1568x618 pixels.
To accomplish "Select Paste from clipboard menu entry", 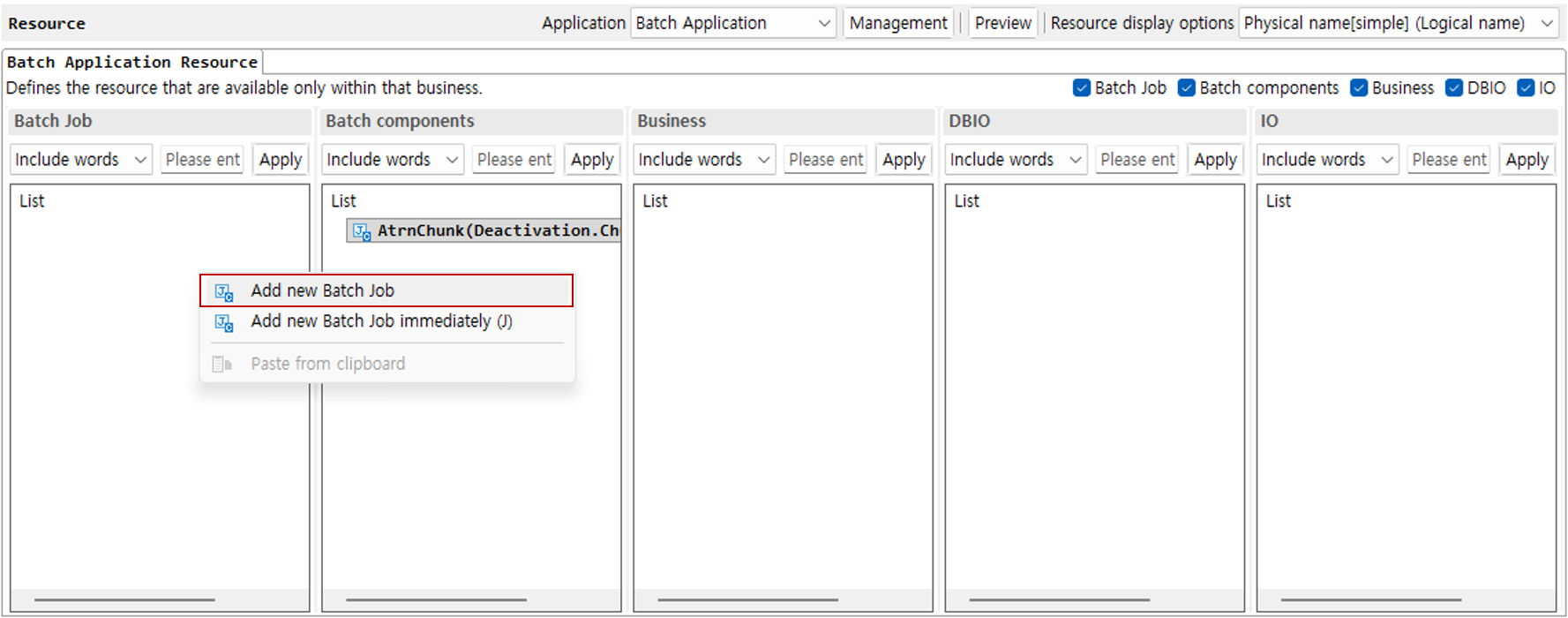I will [x=386, y=364].
